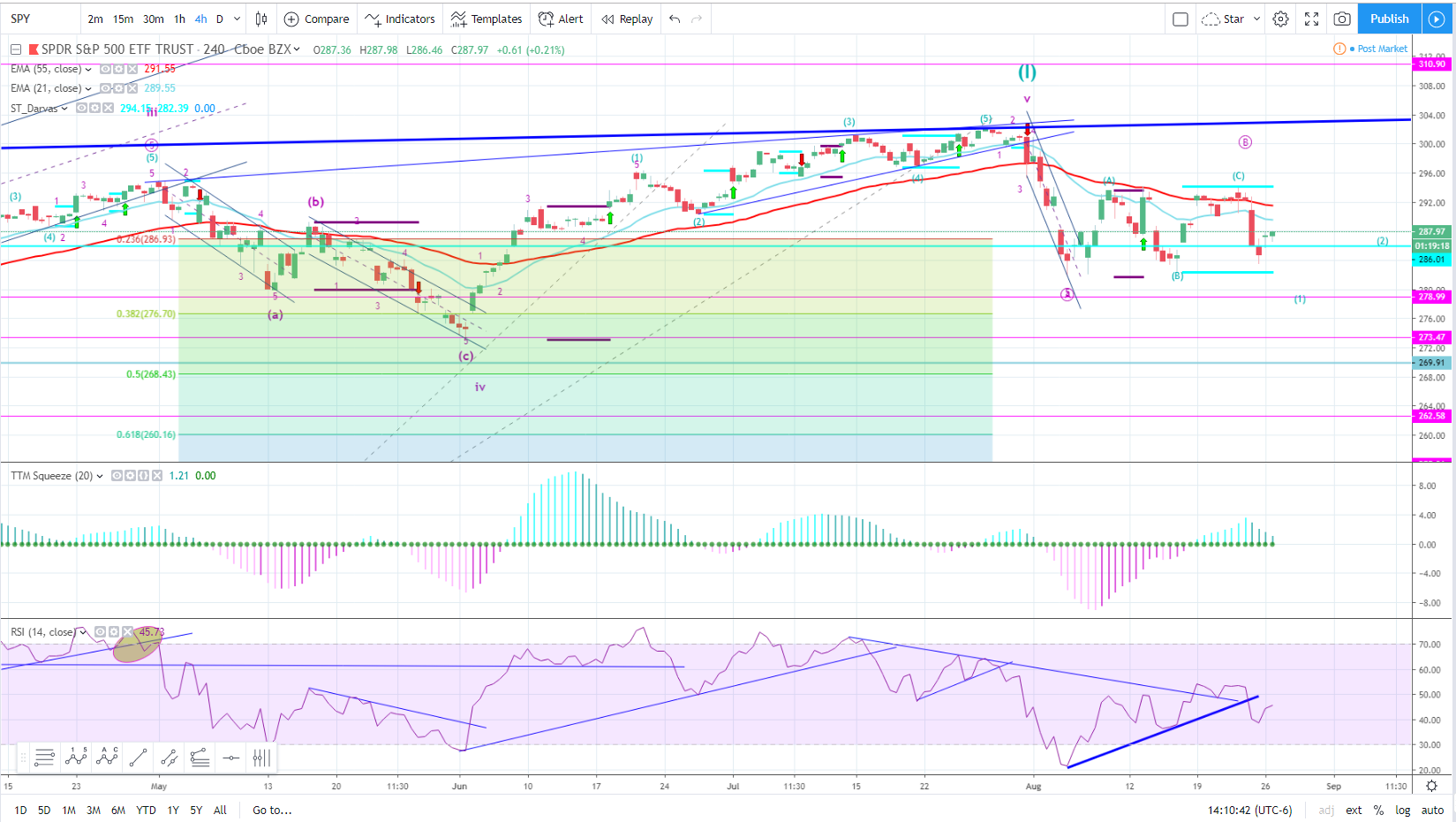The width and height of the screenshot is (1456, 822).
Task: Open the chart layout selector square icon
Action: click(x=1181, y=19)
